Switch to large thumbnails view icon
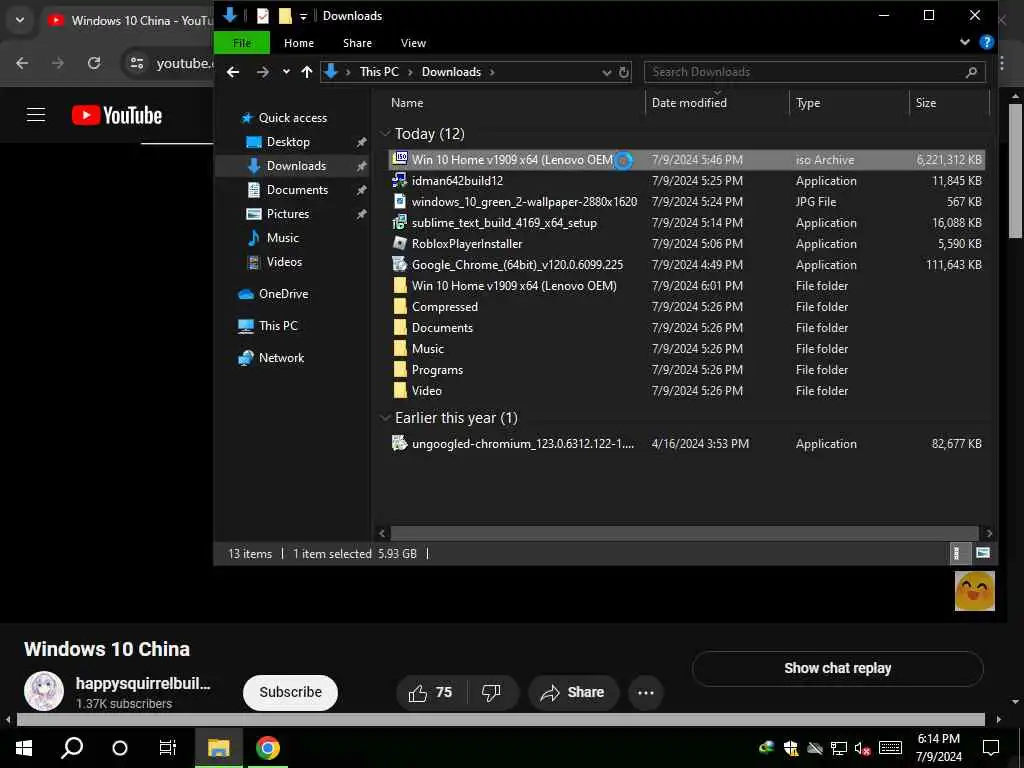The image size is (1024, 768). pos(982,554)
